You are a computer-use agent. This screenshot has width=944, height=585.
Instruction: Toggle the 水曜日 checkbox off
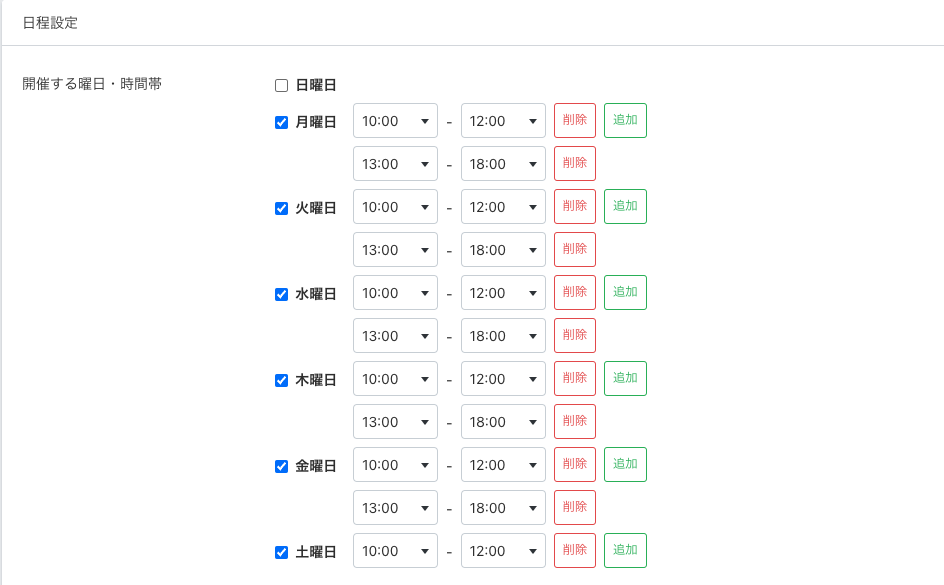[281, 294]
